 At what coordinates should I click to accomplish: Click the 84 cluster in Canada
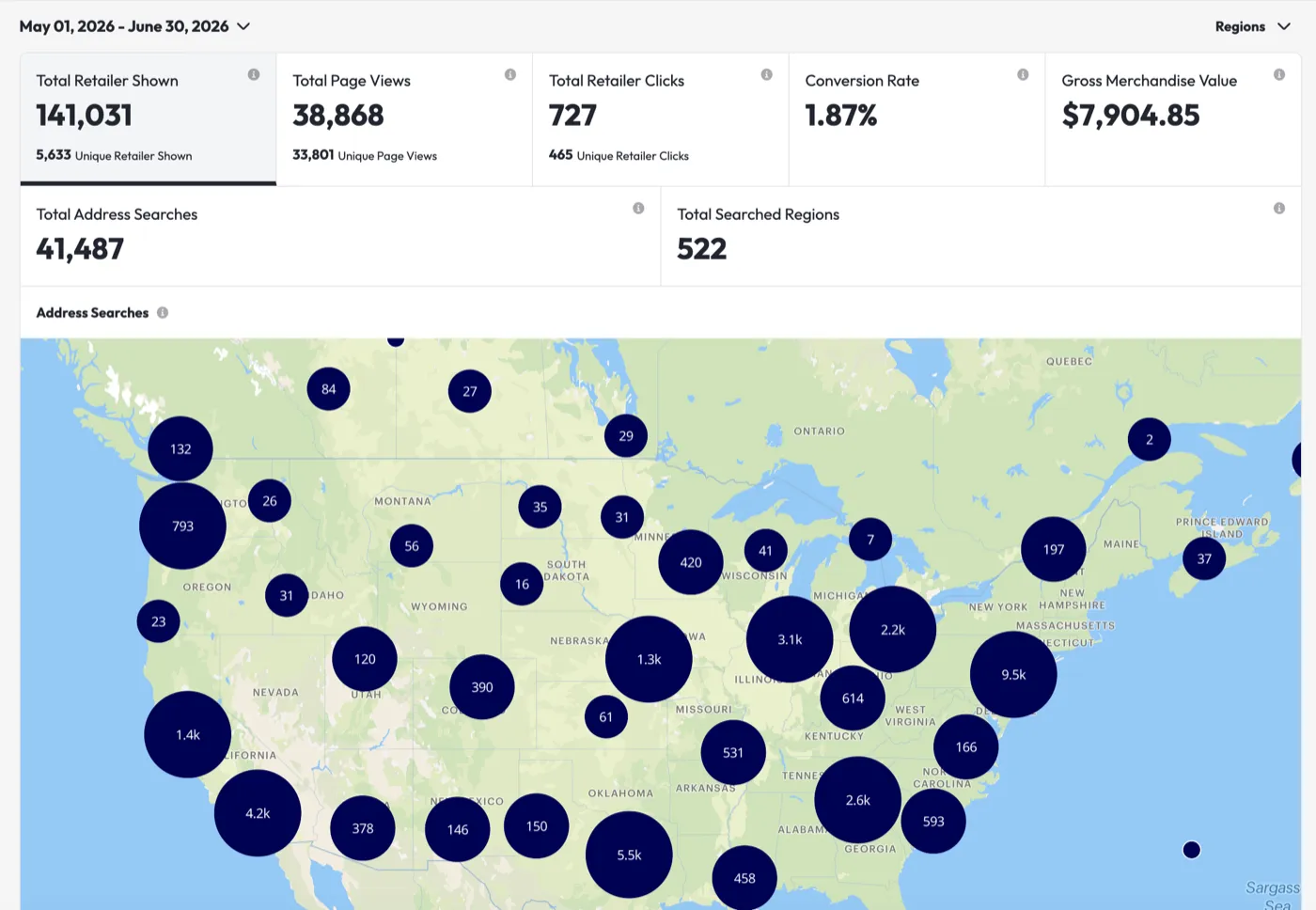[328, 388]
